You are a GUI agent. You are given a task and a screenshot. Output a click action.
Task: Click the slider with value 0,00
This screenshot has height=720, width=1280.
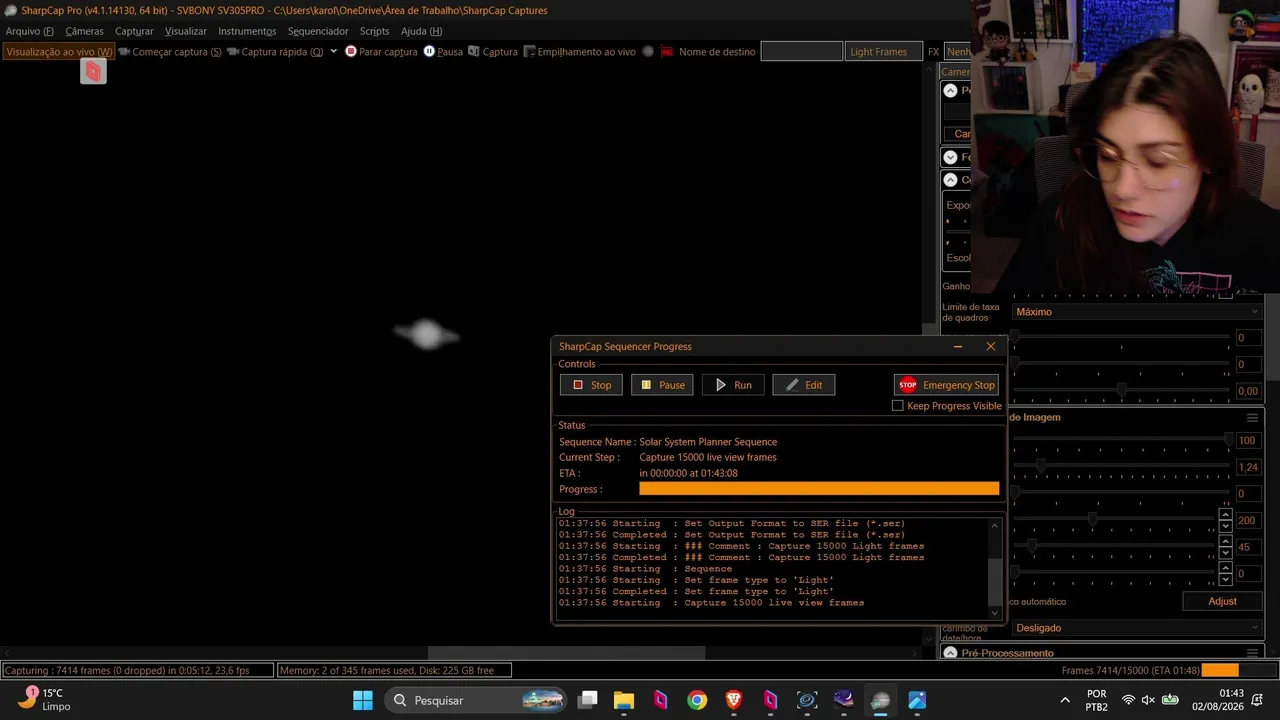point(1121,391)
